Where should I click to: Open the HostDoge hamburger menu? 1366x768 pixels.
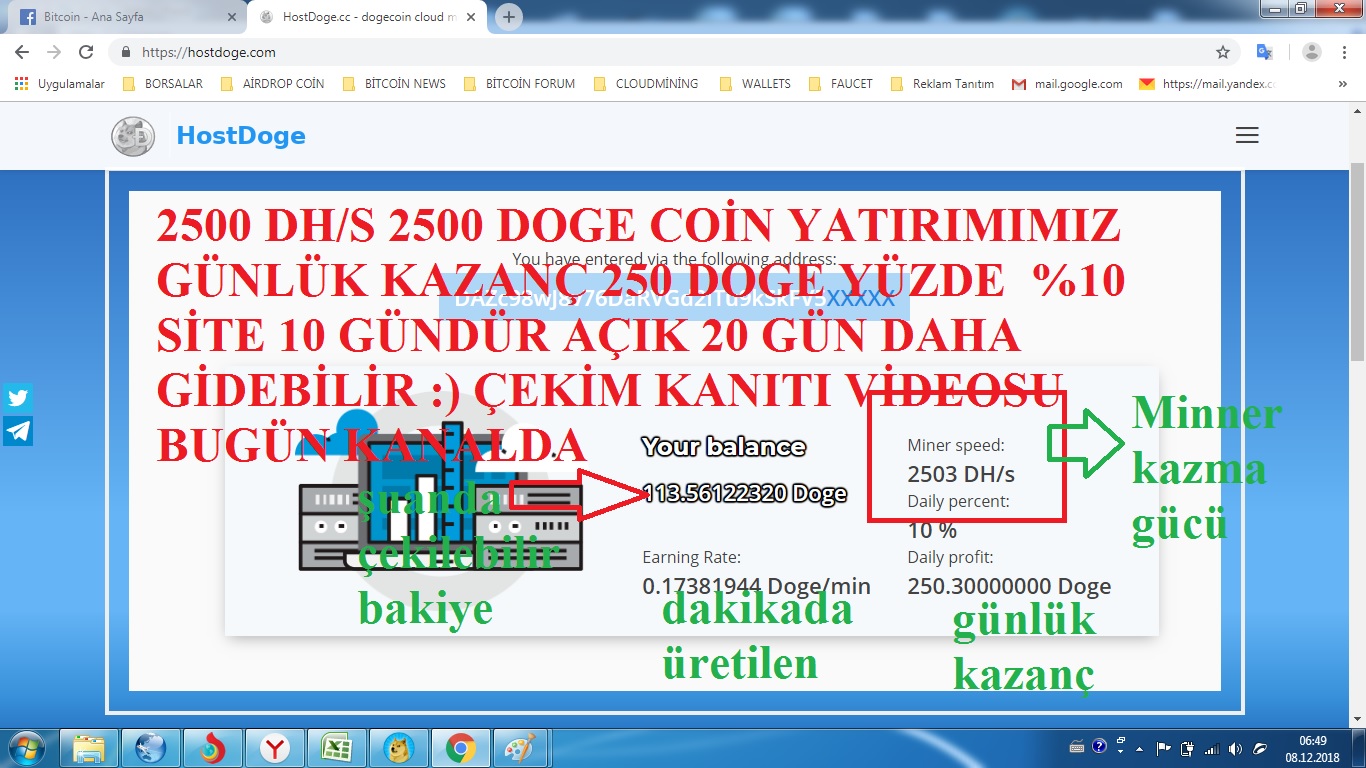coord(1247,136)
